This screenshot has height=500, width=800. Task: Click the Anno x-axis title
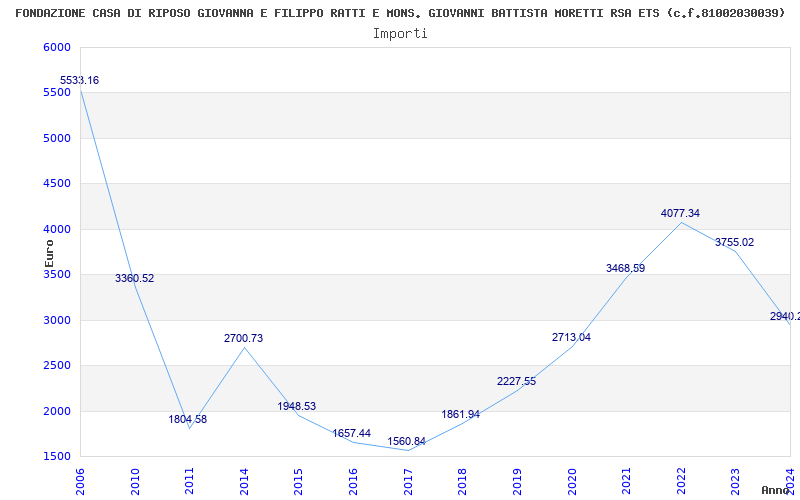tap(776, 490)
